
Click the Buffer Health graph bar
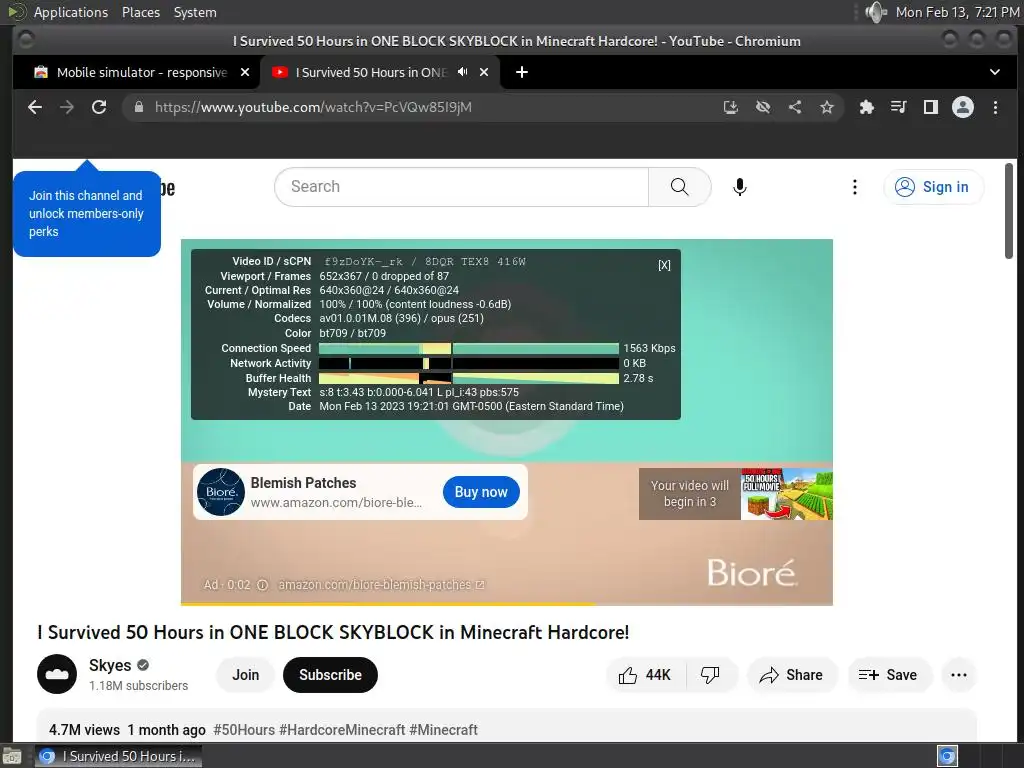pyautogui.click(x=468, y=378)
